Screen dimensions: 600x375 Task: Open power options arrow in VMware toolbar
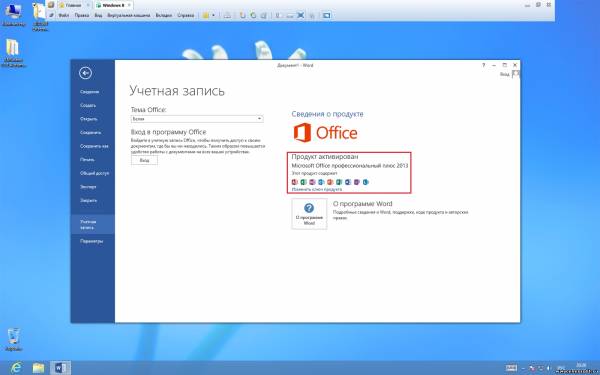click(x=213, y=15)
